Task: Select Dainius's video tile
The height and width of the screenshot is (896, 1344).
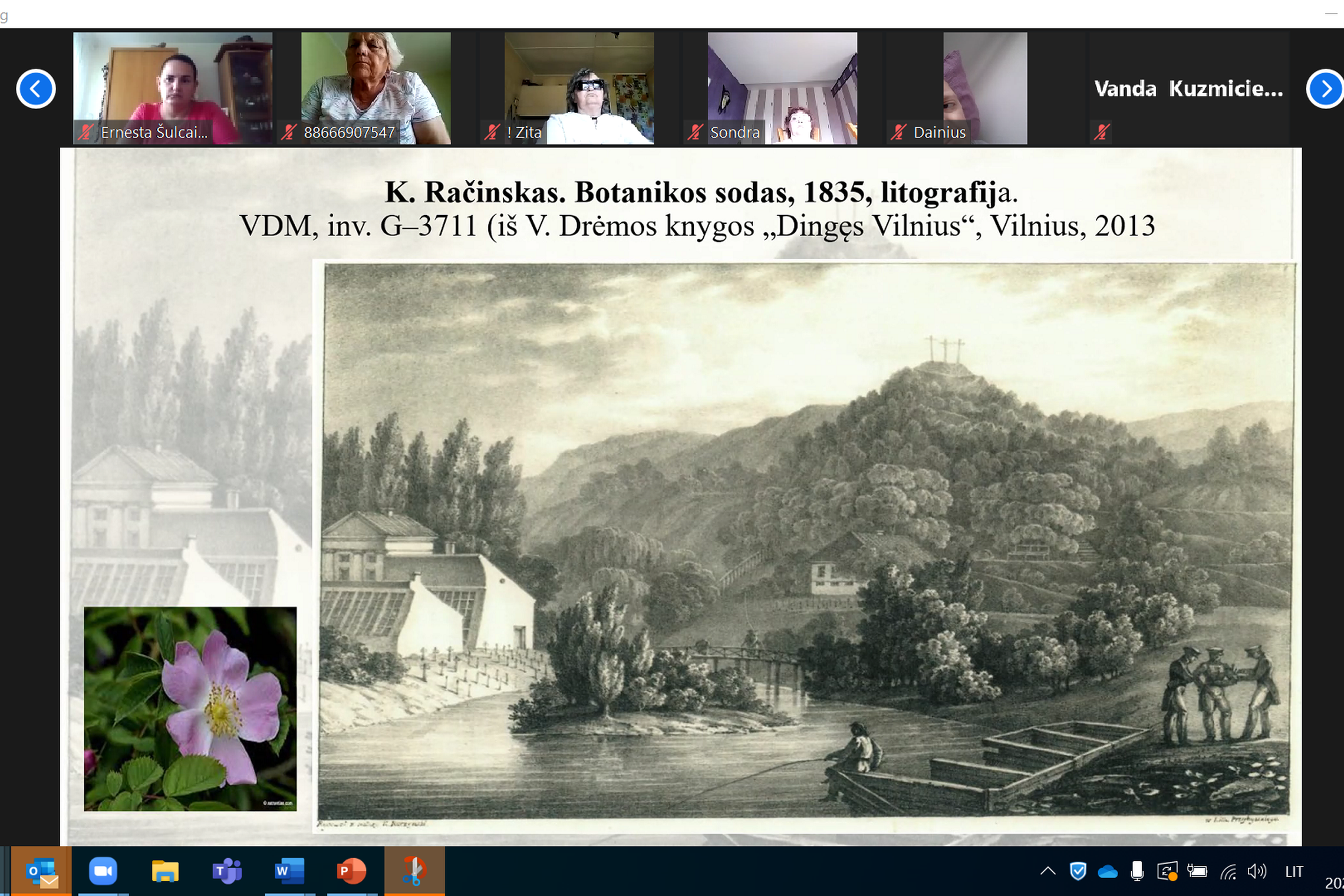Action: (985, 88)
